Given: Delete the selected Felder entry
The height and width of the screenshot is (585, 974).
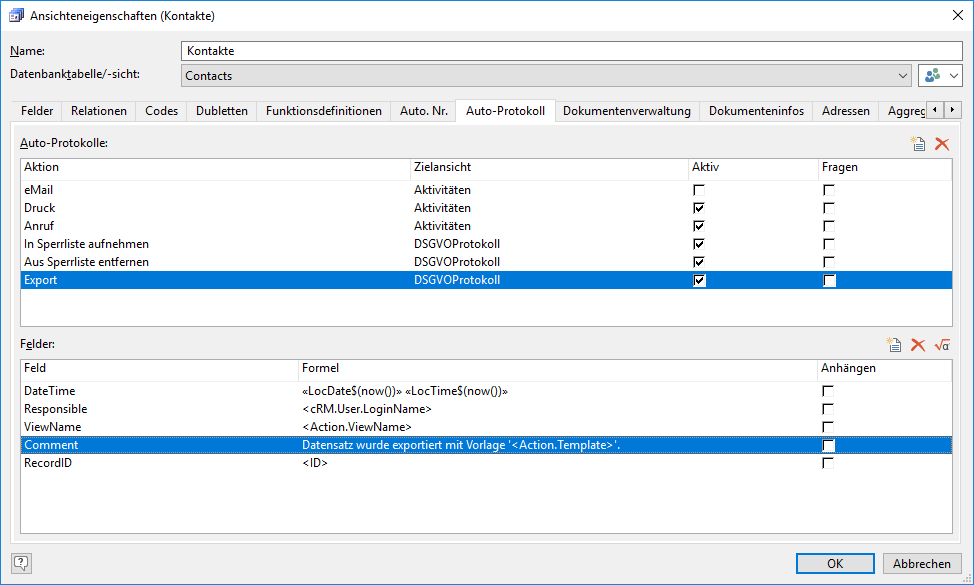Looking at the screenshot, I should (x=918, y=345).
